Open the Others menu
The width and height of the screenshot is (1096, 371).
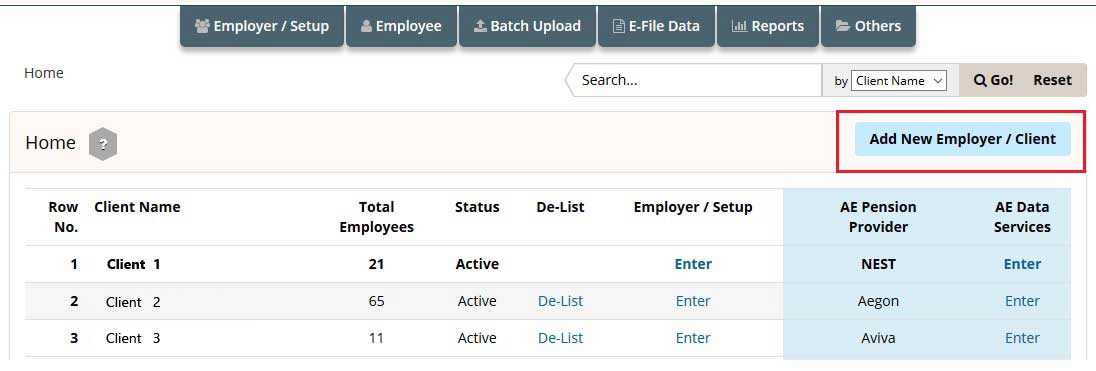pos(868,27)
